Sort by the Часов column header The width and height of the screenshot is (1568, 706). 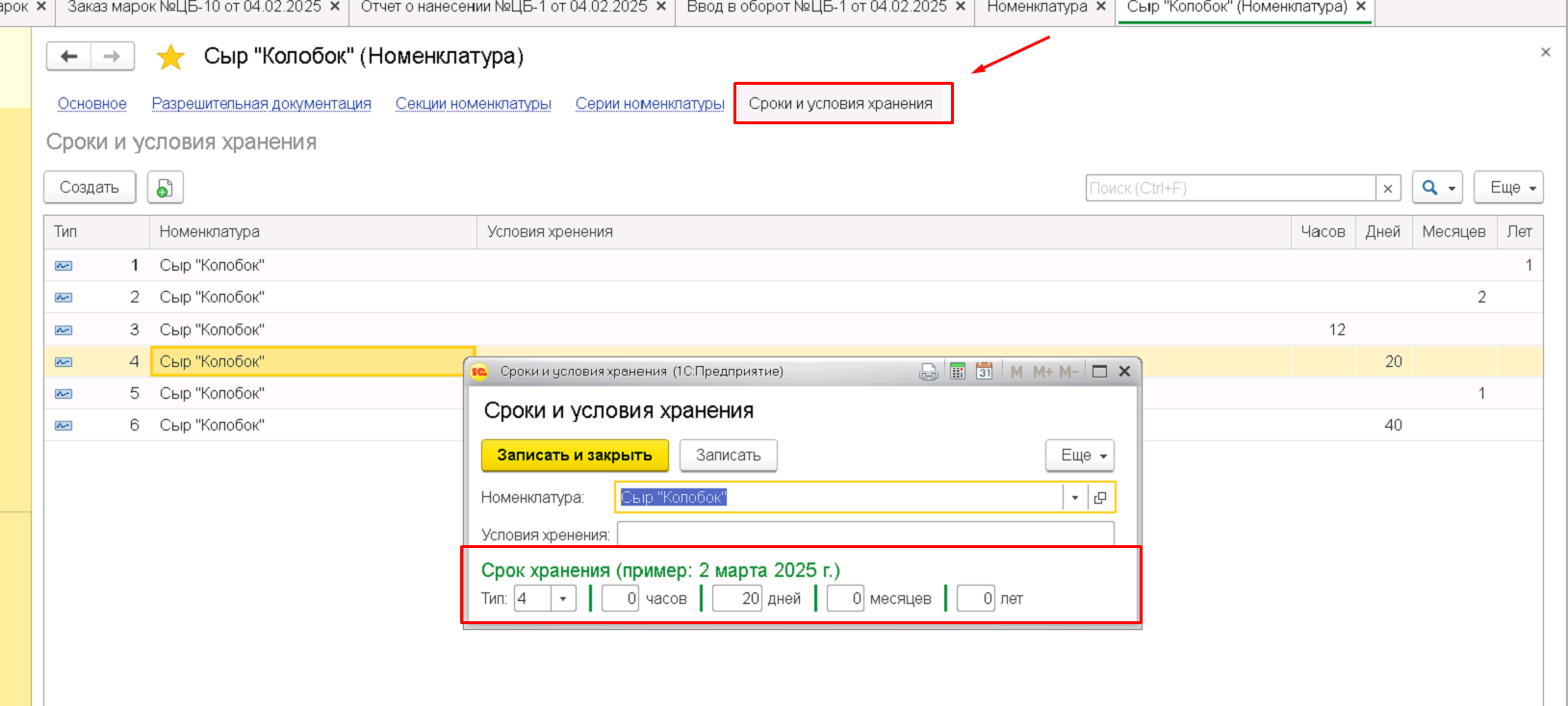pyautogui.click(x=1324, y=232)
